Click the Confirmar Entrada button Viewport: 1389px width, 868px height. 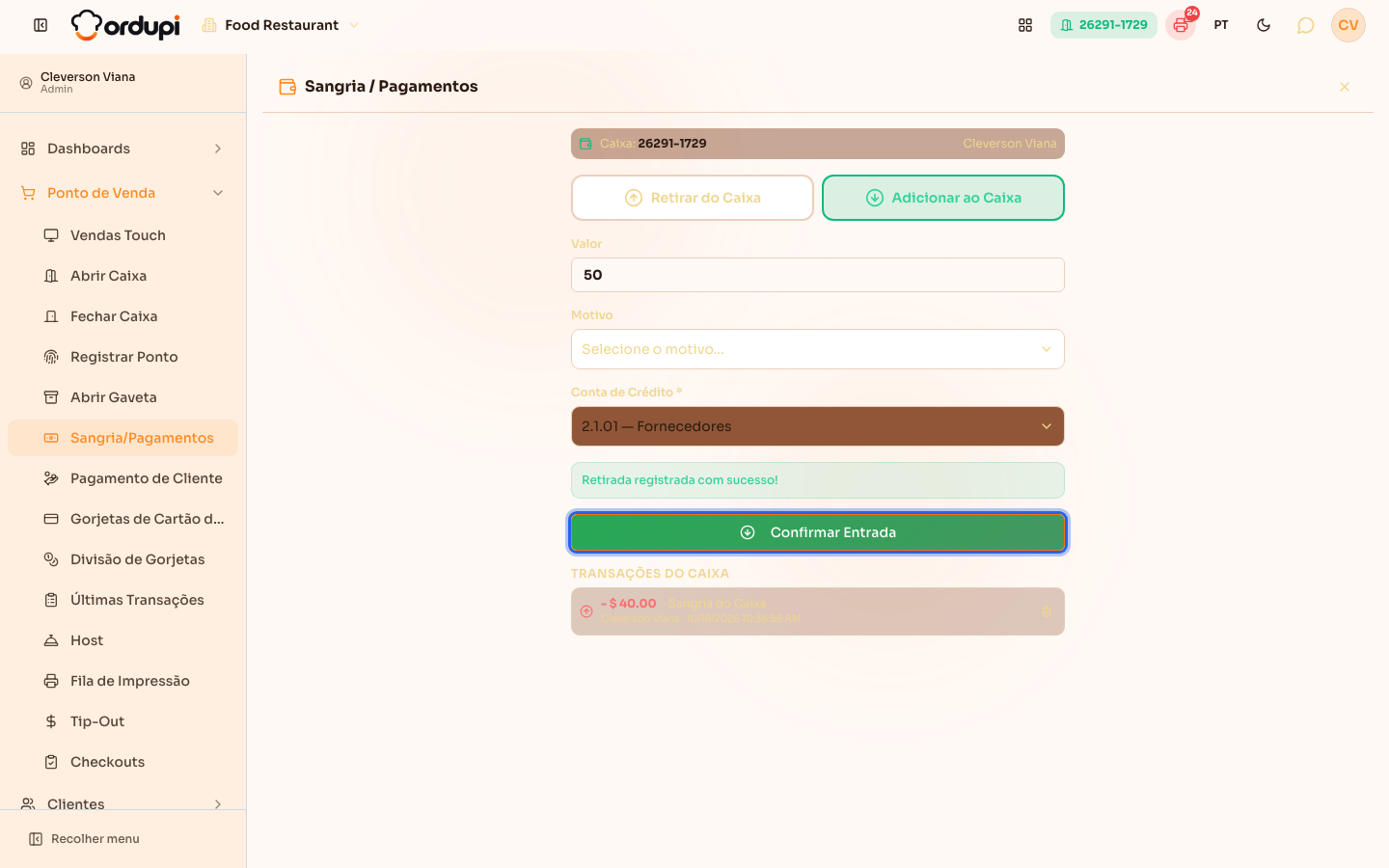click(818, 532)
